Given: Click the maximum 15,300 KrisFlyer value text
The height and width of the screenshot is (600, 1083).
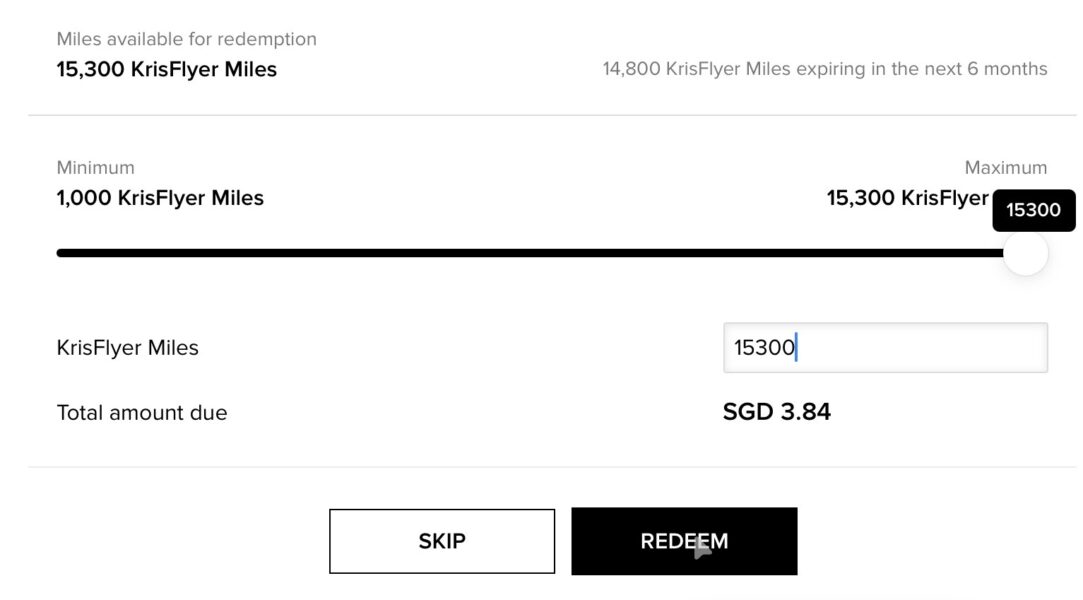Looking at the screenshot, I should point(907,198).
